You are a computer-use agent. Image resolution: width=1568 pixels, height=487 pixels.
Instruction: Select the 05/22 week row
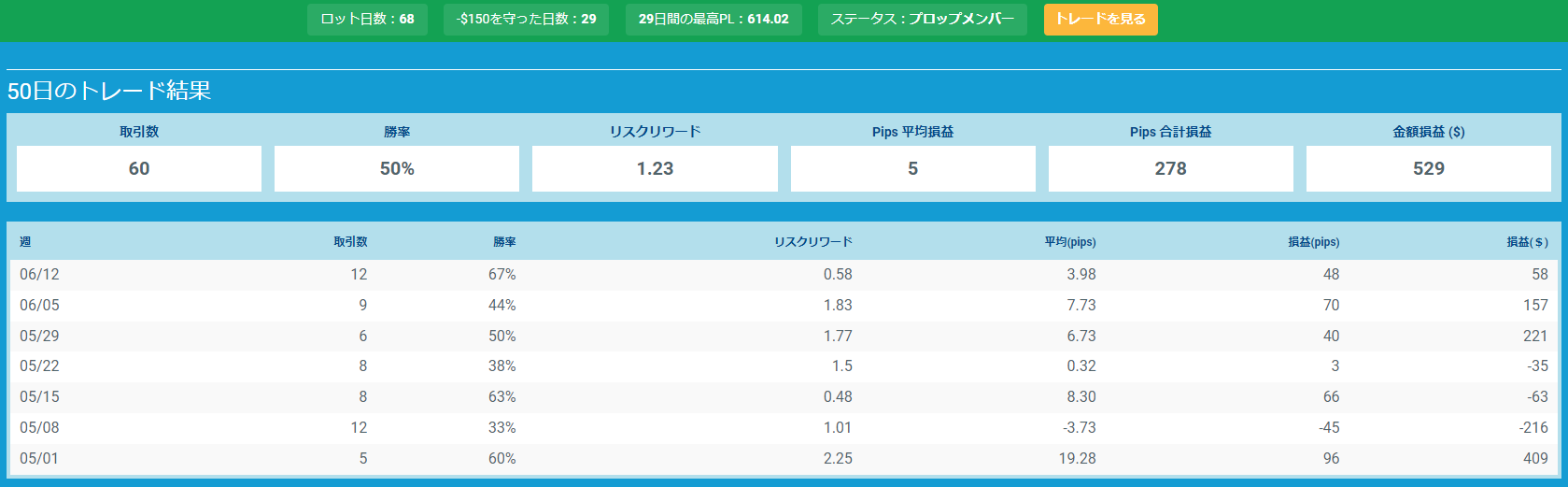pos(784,365)
